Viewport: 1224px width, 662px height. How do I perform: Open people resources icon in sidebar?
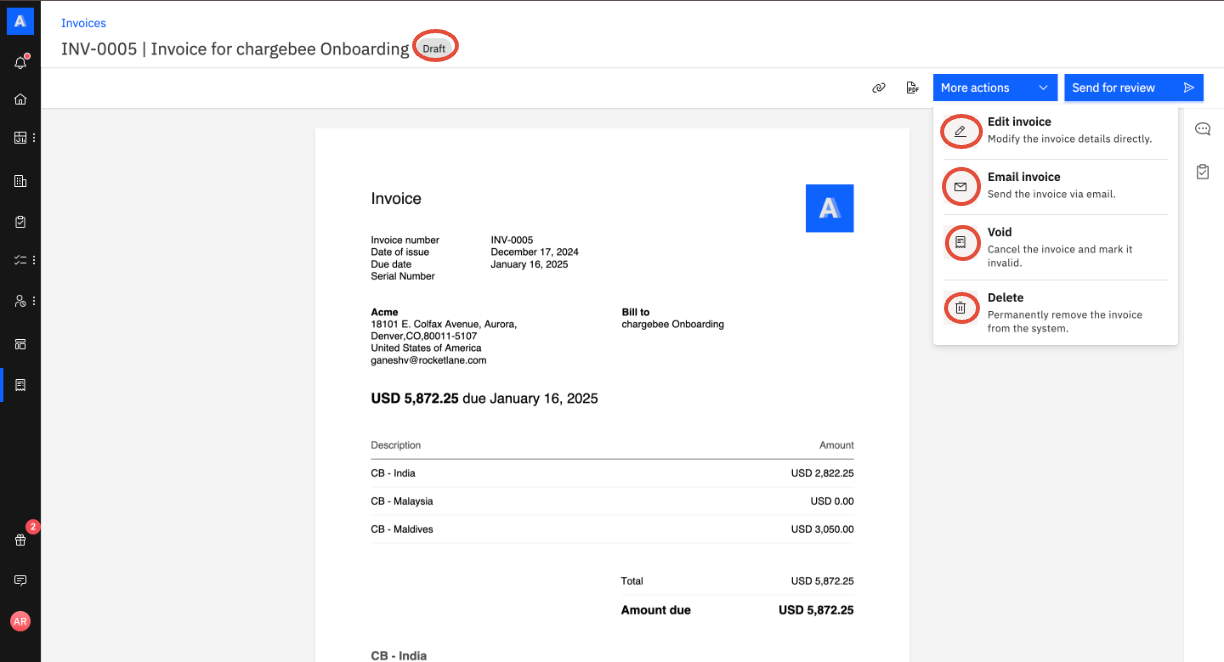coord(20,301)
